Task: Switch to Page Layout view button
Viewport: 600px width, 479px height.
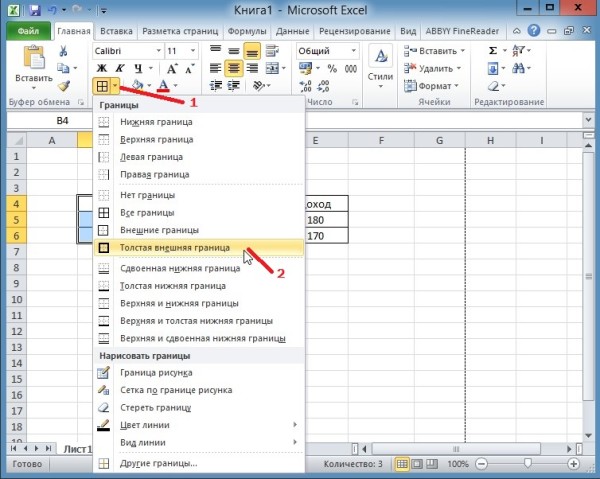Action: click(x=417, y=464)
